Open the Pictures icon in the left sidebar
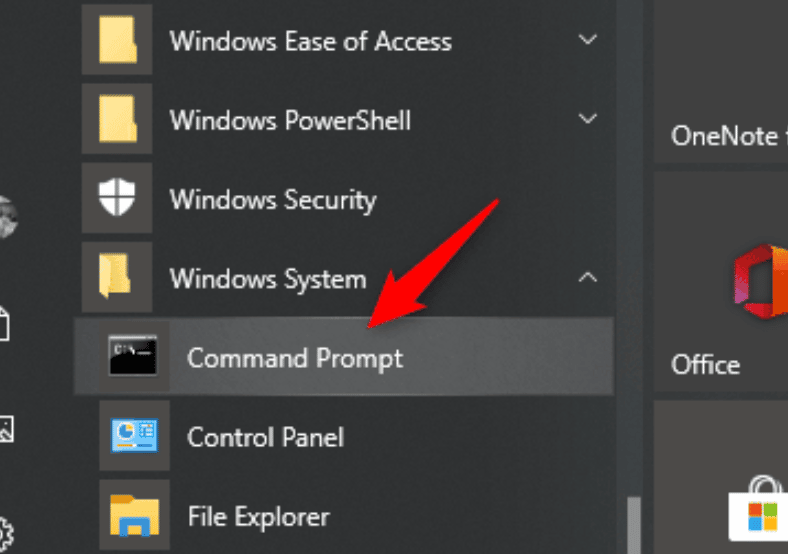Viewport: 788px width, 554px height. pyautogui.click(x=6, y=429)
